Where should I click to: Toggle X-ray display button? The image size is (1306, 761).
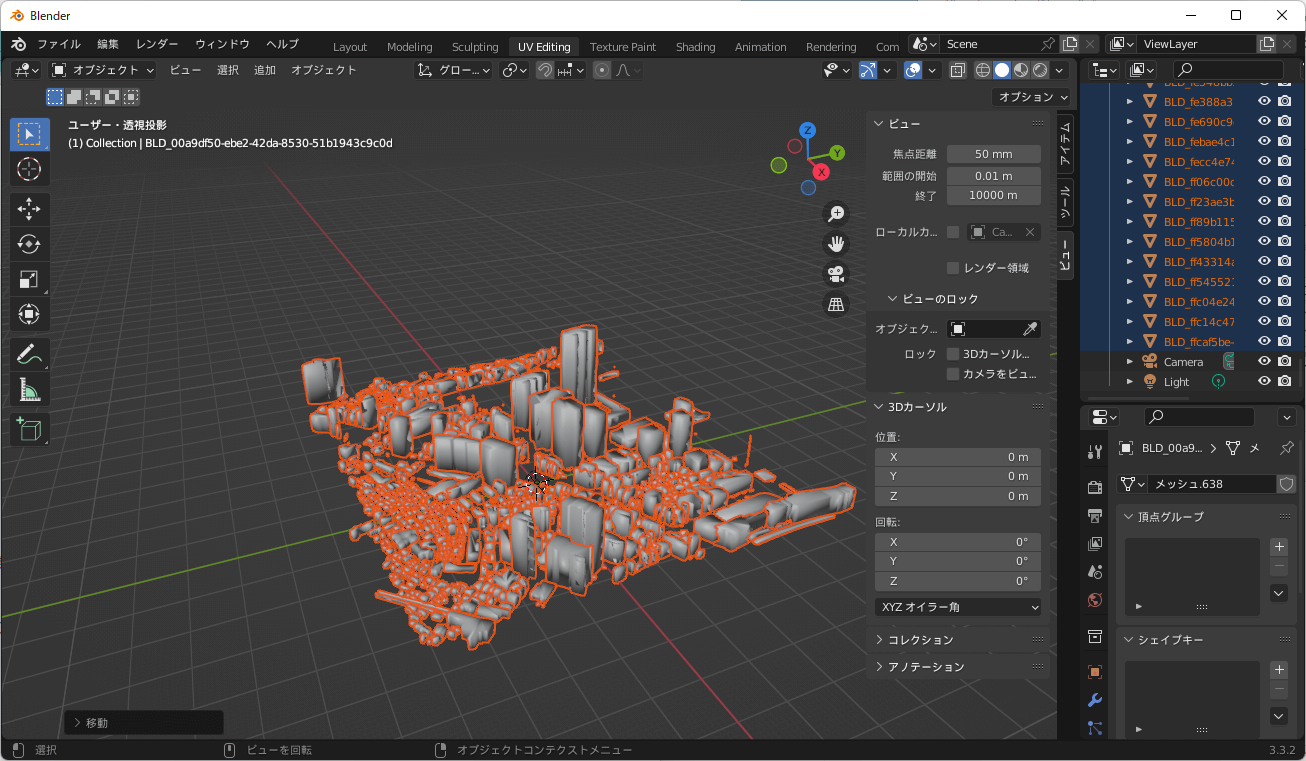pos(957,70)
